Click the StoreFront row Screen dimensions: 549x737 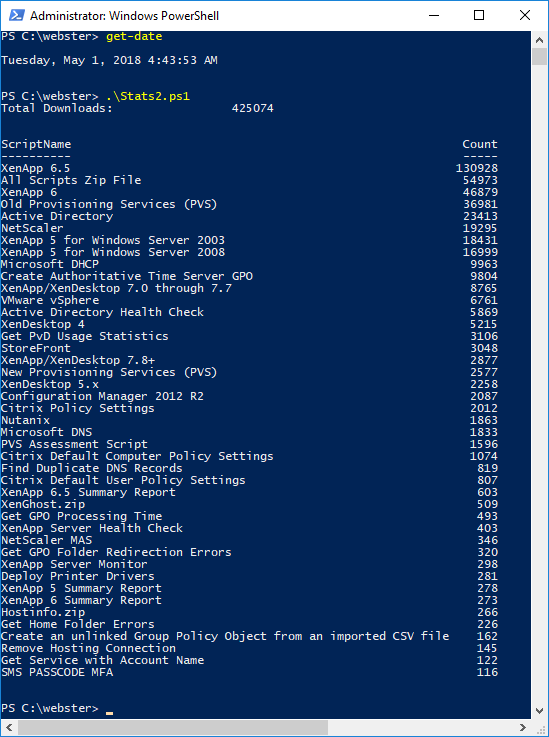pyautogui.click(x=249, y=348)
